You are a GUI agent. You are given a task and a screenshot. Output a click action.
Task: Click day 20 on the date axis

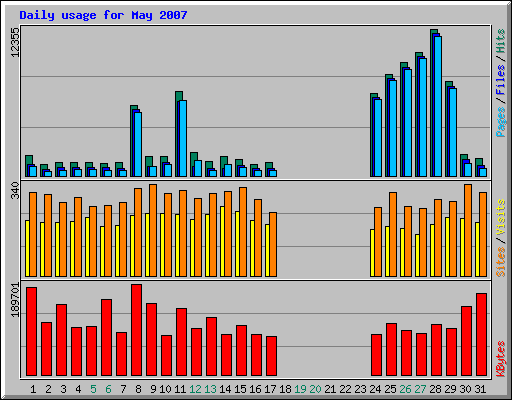point(315,389)
